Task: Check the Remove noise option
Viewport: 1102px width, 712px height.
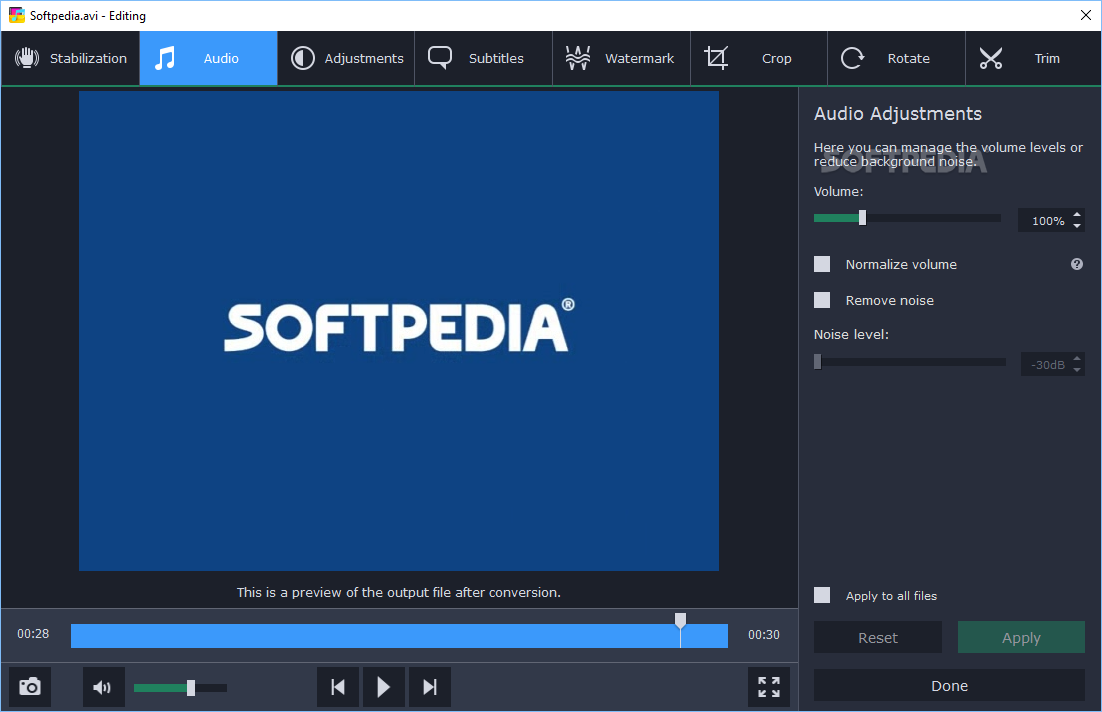Action: coord(822,300)
